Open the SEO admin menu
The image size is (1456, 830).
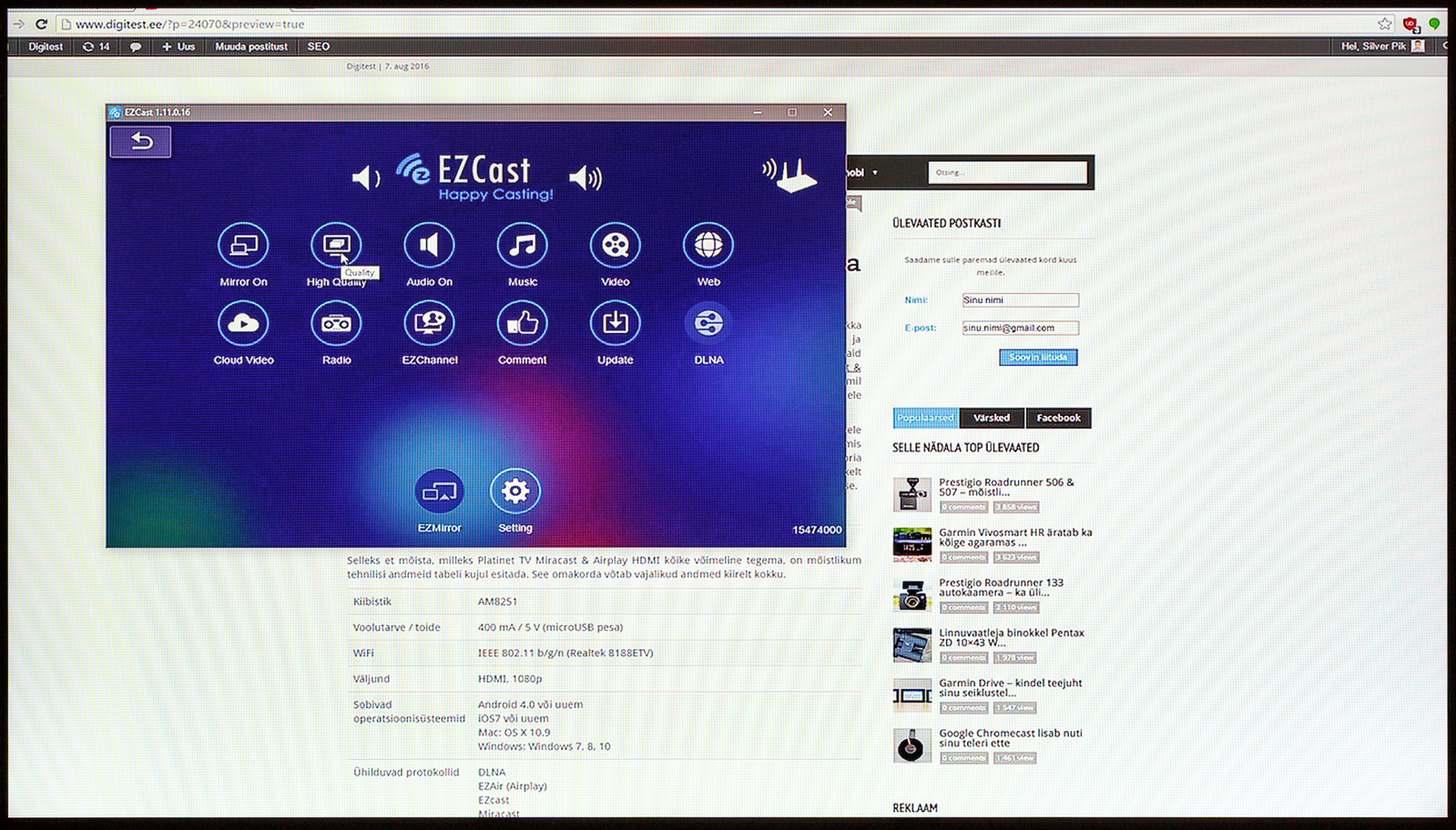319,46
